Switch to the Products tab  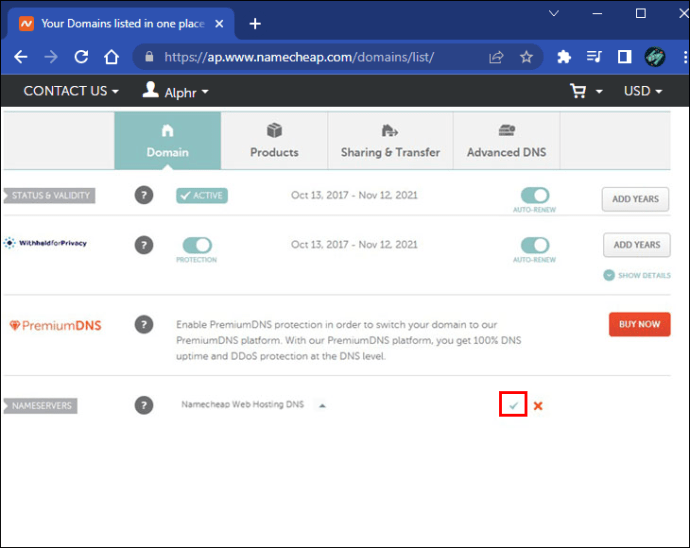[x=274, y=140]
